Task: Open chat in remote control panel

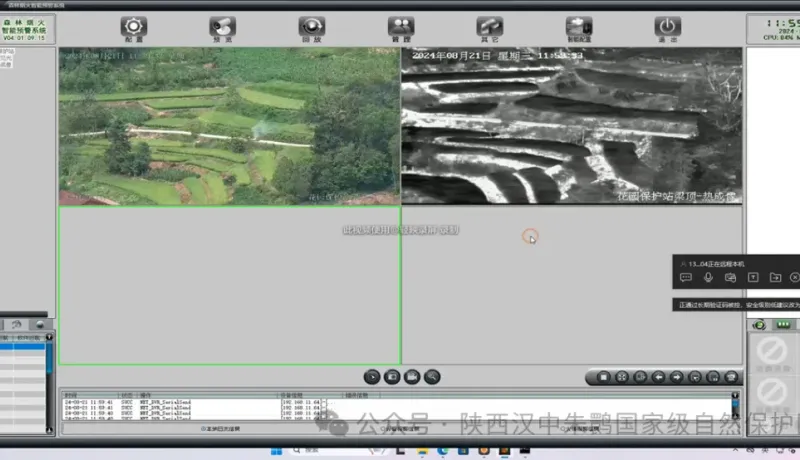Action: click(686, 277)
